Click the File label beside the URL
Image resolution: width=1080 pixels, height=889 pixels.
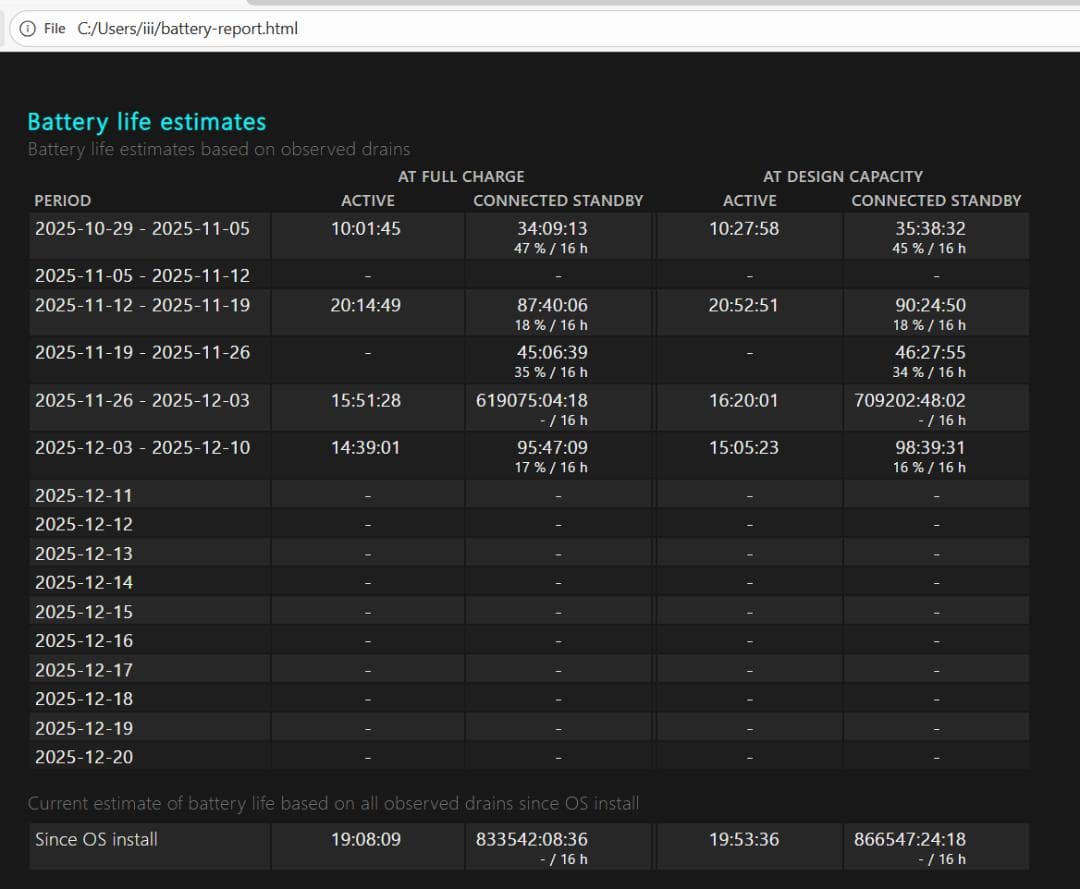click(54, 29)
